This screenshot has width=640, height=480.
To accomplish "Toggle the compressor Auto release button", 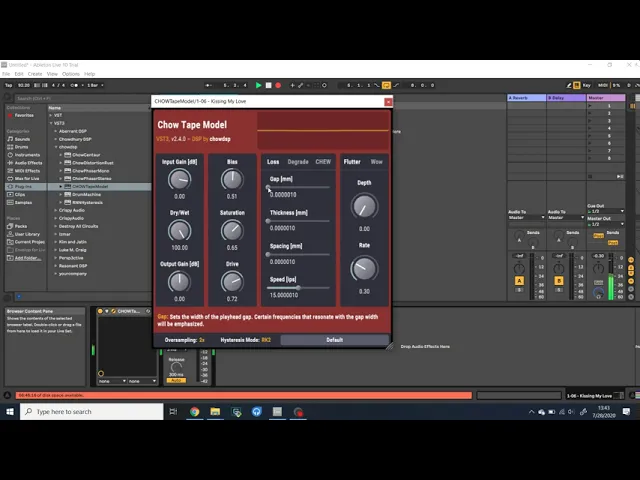I will click(x=176, y=380).
